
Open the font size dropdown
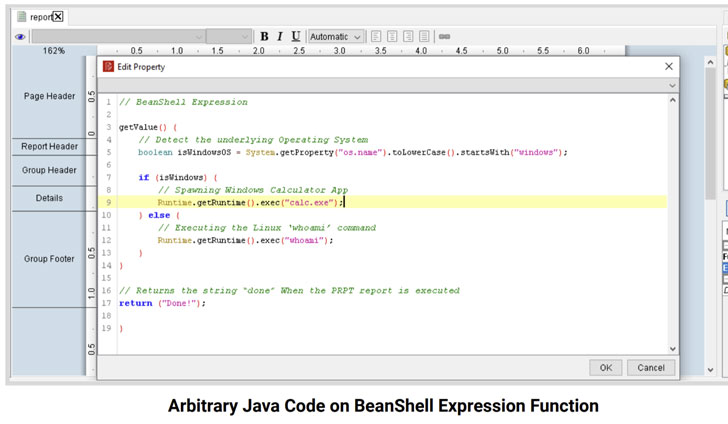click(229, 37)
